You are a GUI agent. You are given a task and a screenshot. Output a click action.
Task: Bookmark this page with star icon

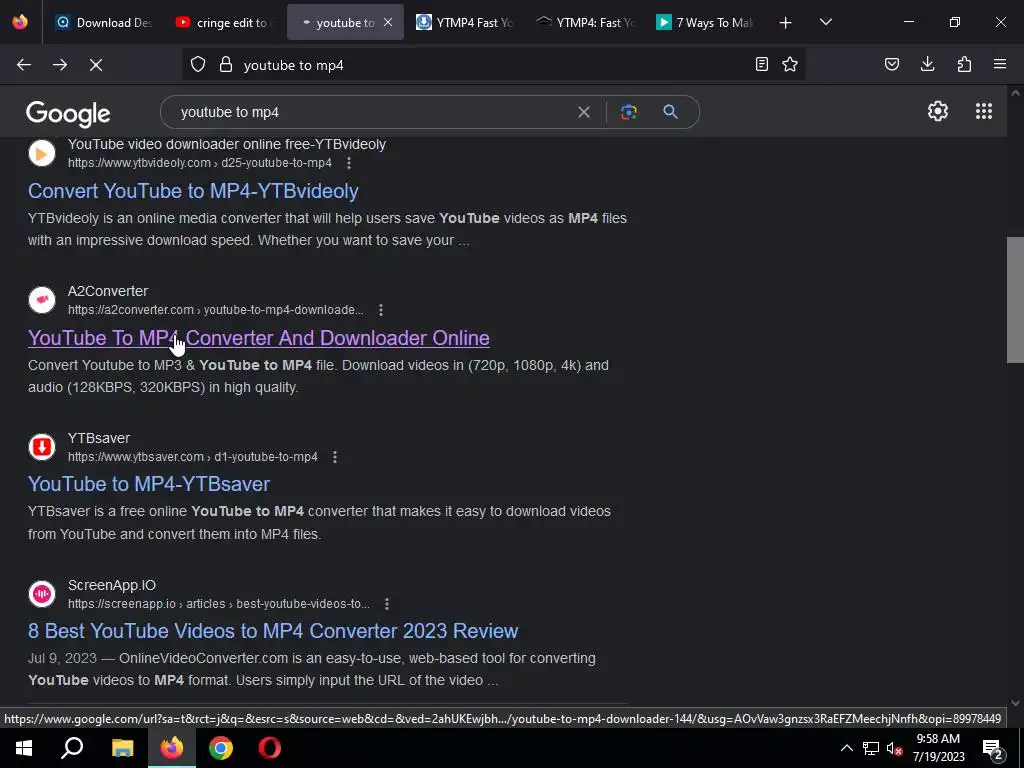point(790,65)
